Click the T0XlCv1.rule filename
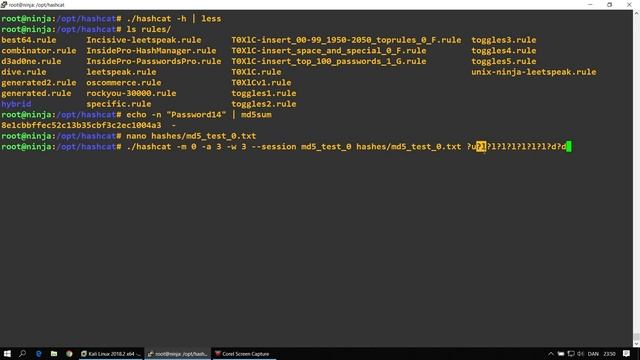Viewport: 640px width, 360px height. click(x=261, y=82)
